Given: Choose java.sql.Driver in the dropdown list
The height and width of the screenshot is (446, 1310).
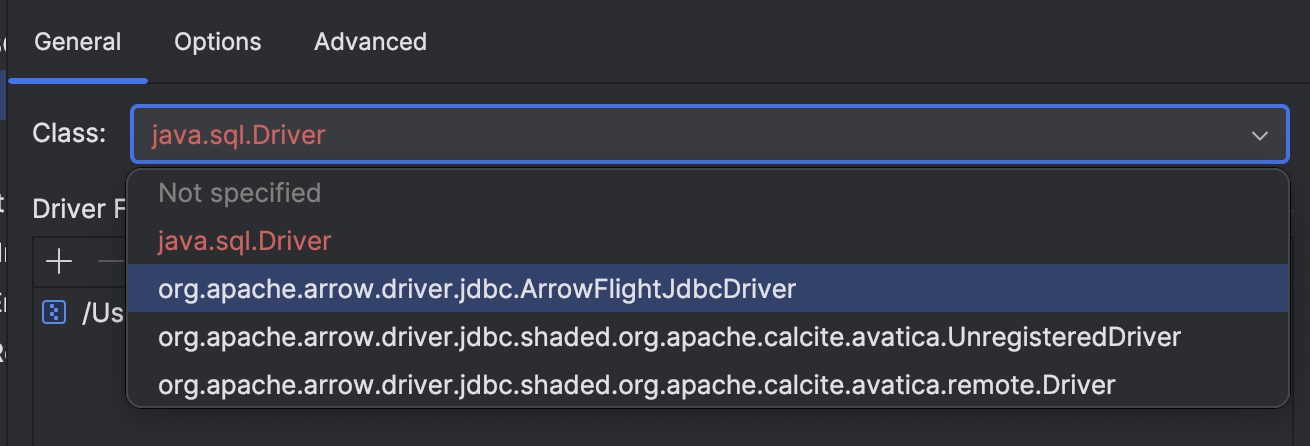Looking at the screenshot, I should pyautogui.click(x=244, y=241).
